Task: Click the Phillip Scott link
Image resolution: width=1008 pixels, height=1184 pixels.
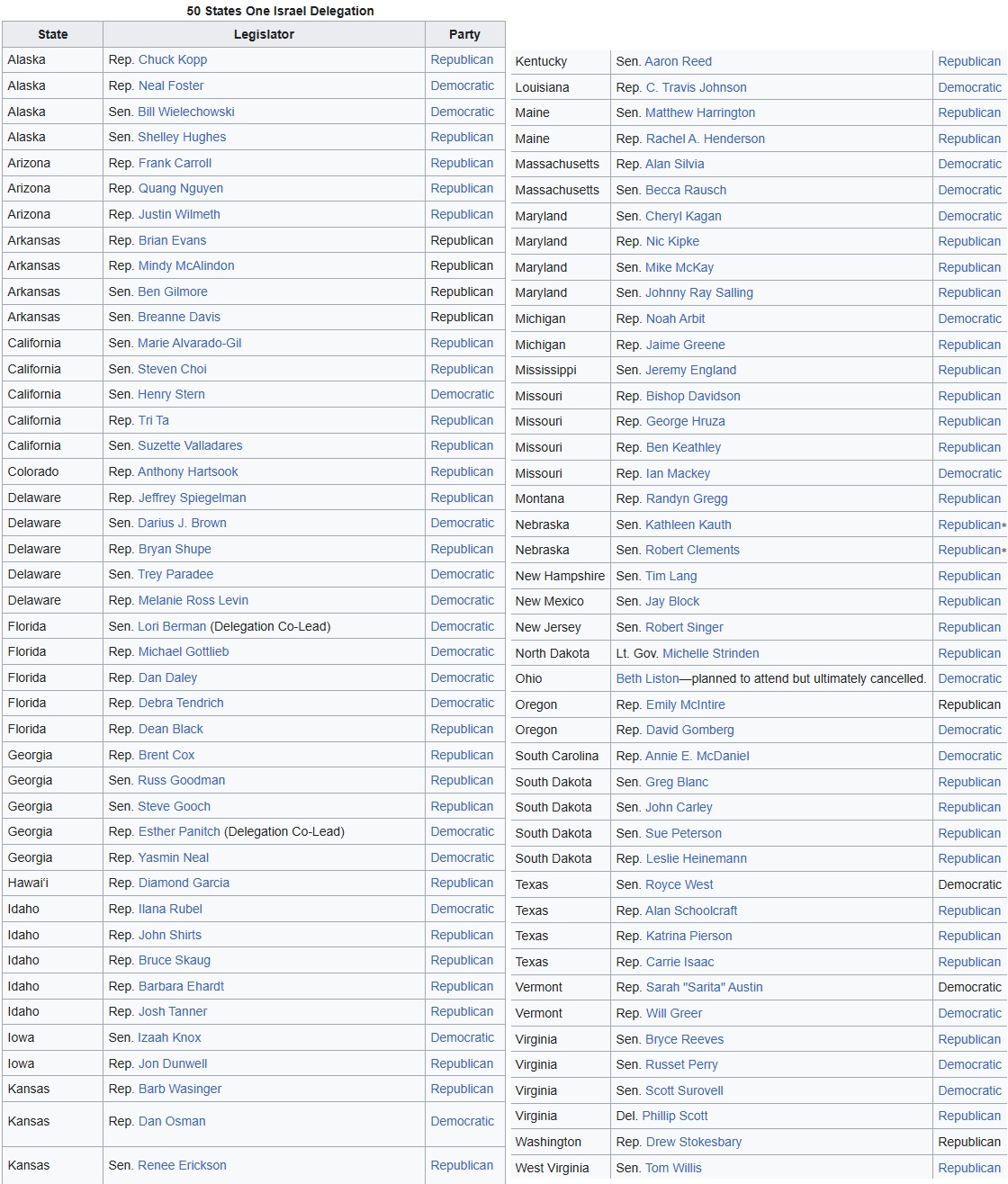Action: tap(675, 1116)
